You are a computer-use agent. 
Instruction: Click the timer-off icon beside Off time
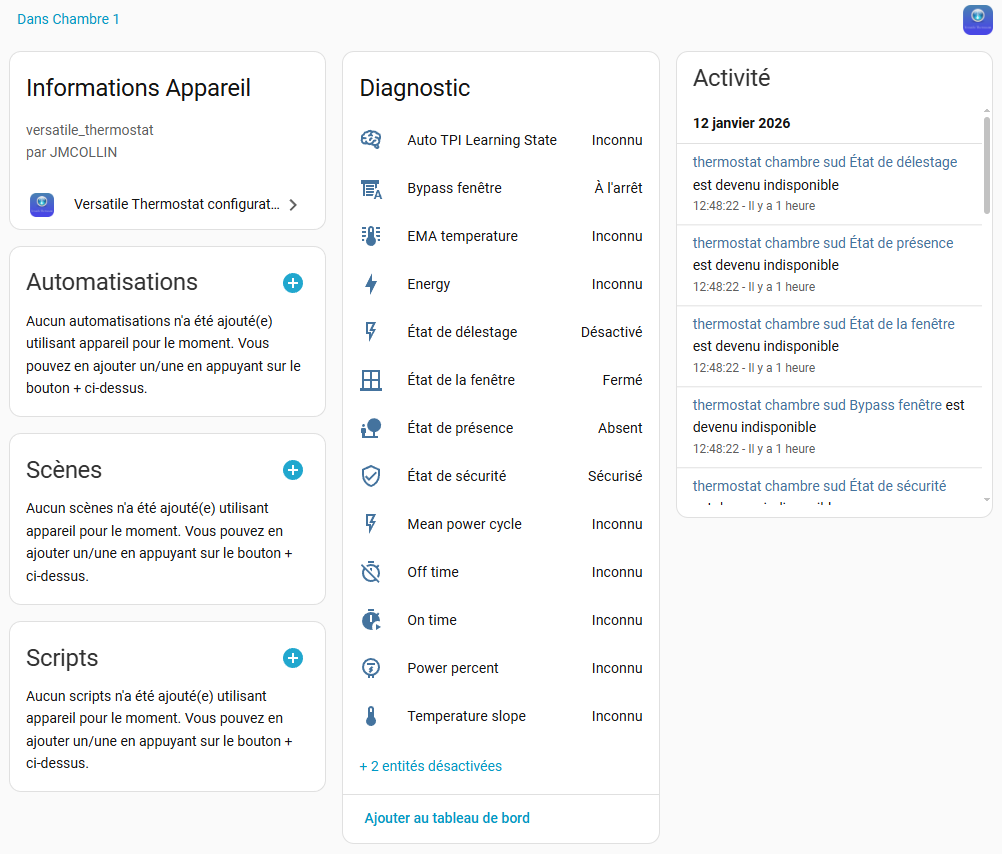click(371, 572)
